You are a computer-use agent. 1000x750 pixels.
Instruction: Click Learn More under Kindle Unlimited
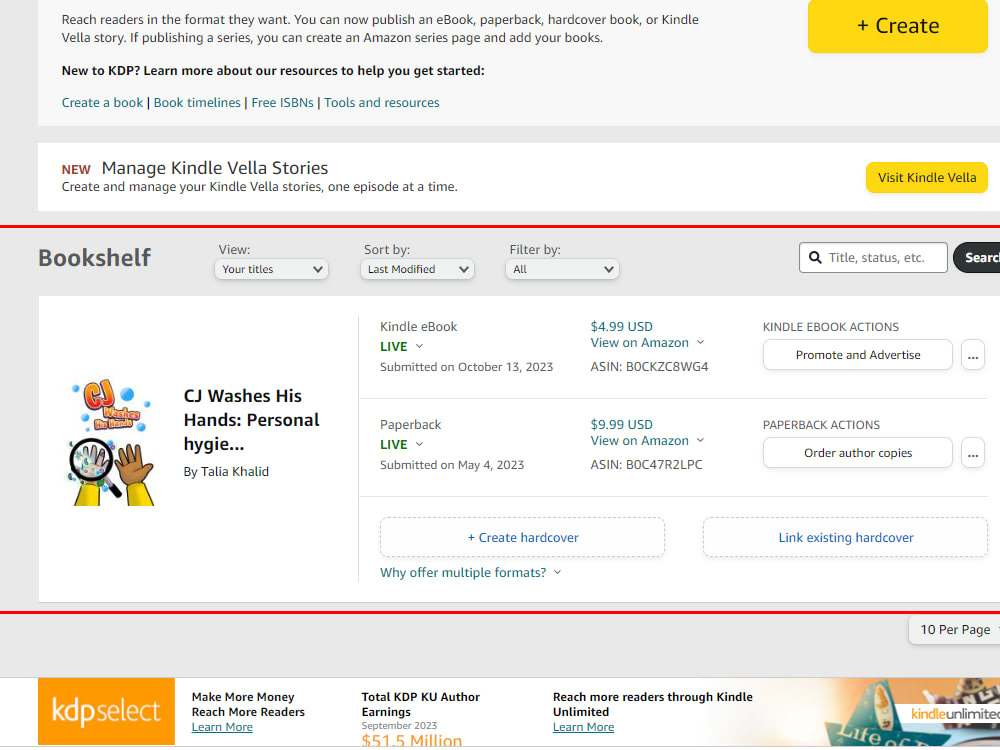tap(583, 727)
